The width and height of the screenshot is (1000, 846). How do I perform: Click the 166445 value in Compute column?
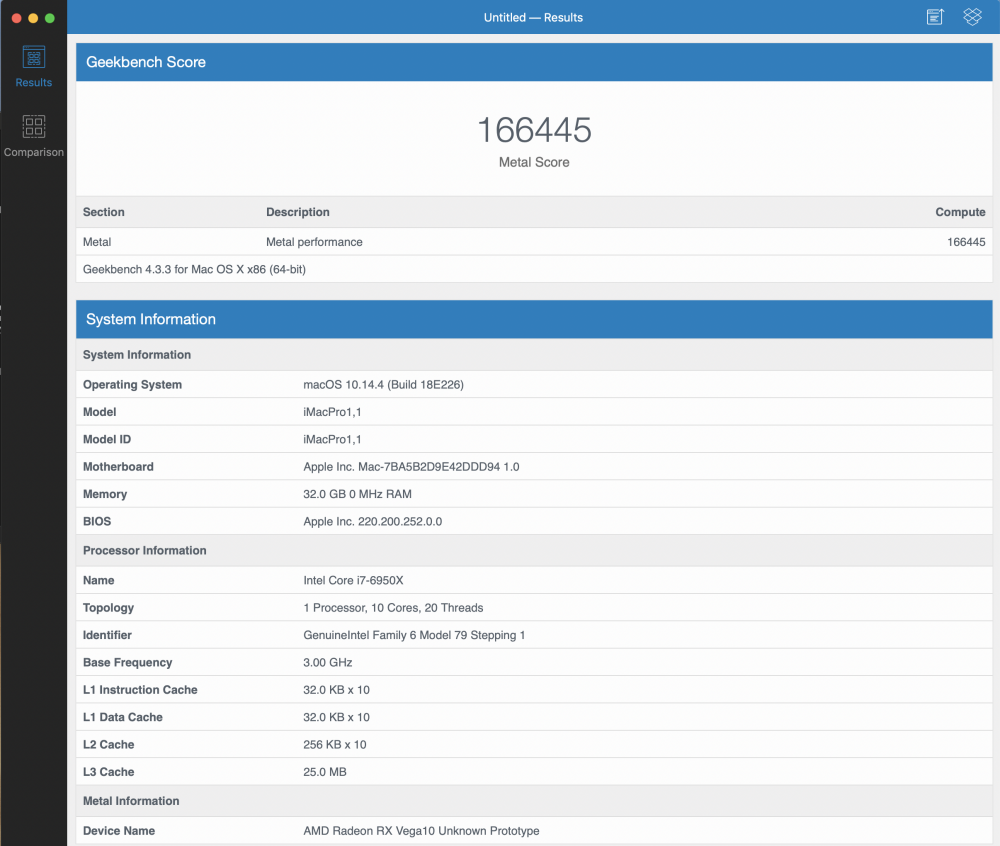pos(966,242)
